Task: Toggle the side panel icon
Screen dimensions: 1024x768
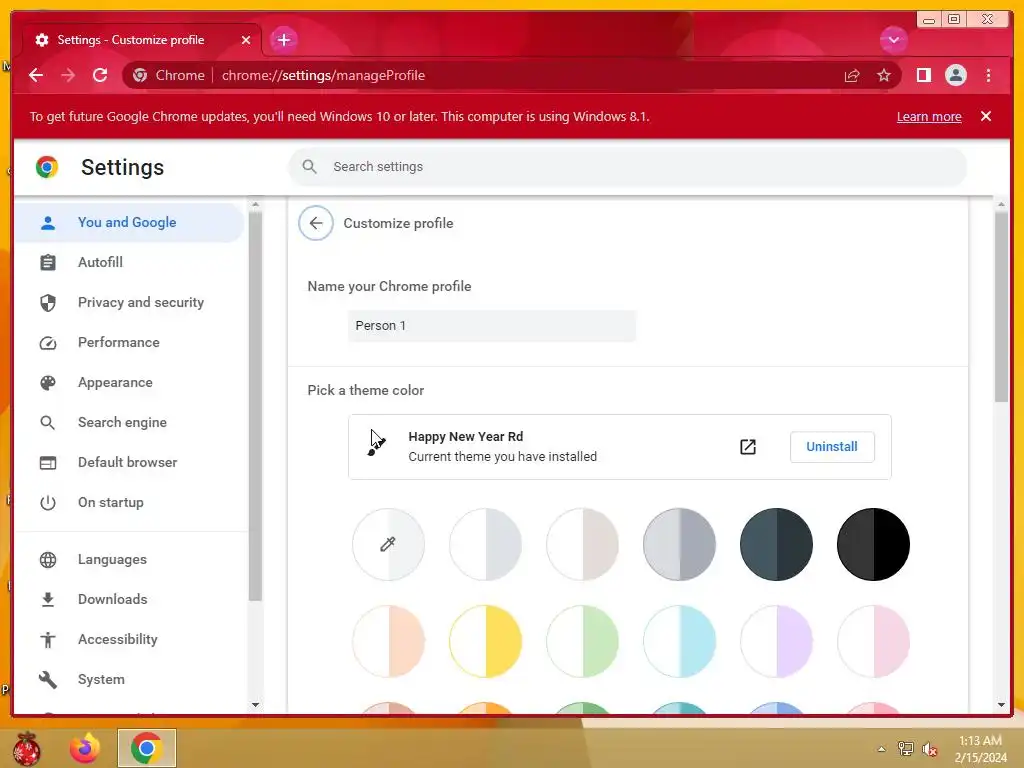Action: point(923,75)
